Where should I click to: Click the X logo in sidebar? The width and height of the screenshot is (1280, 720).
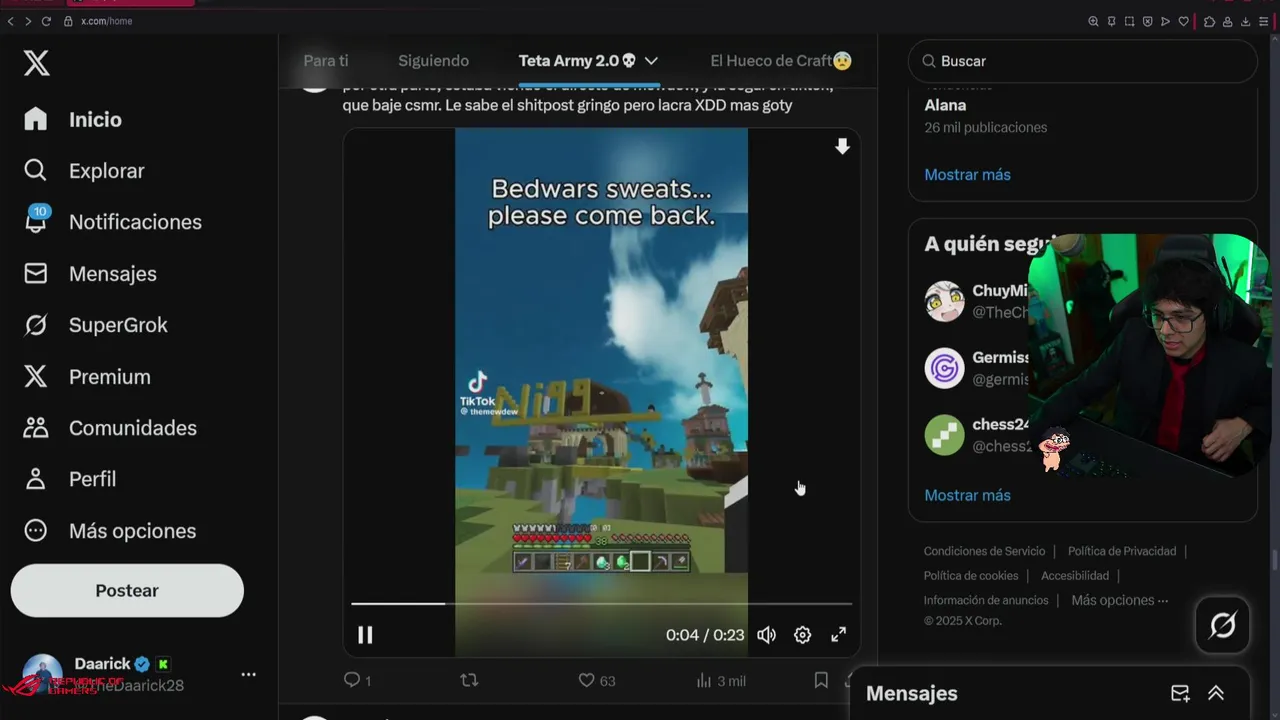[36, 64]
